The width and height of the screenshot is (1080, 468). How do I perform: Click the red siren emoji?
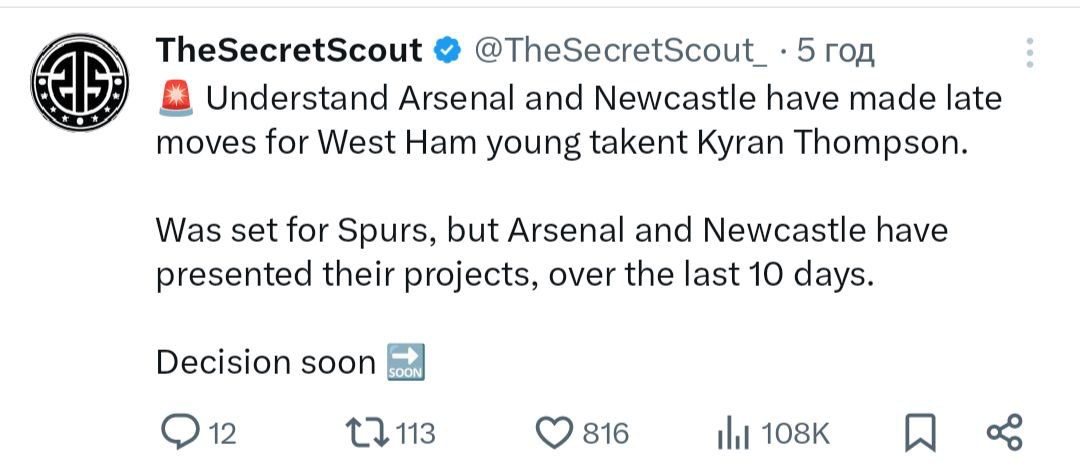[x=176, y=99]
